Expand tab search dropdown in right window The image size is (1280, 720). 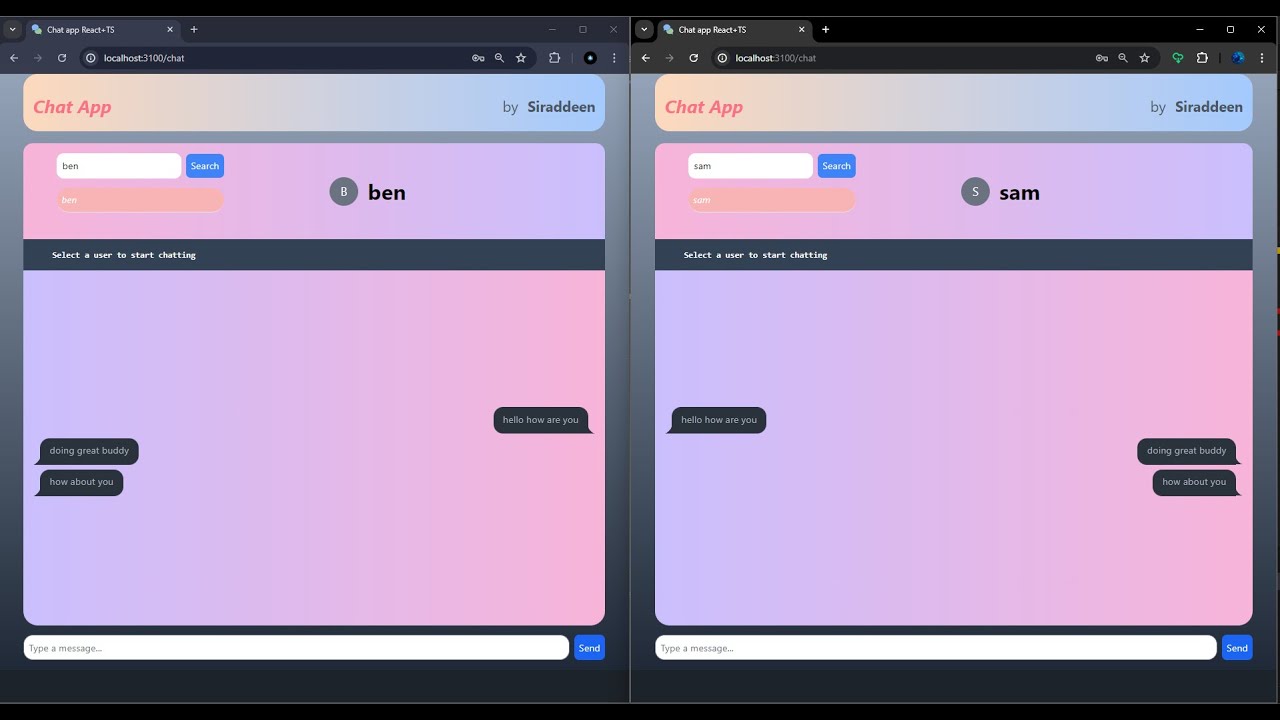click(x=644, y=29)
